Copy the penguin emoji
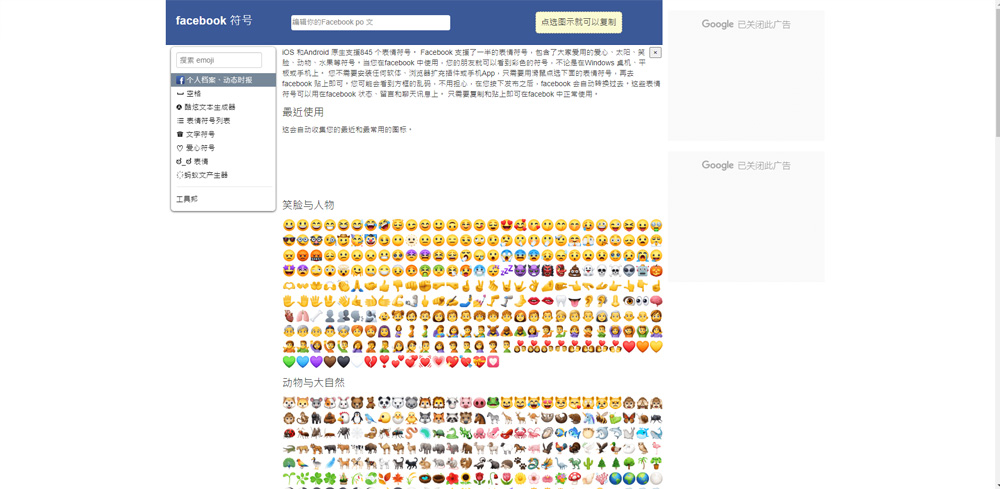Screen dimensions: 1000x489 (x=357, y=418)
